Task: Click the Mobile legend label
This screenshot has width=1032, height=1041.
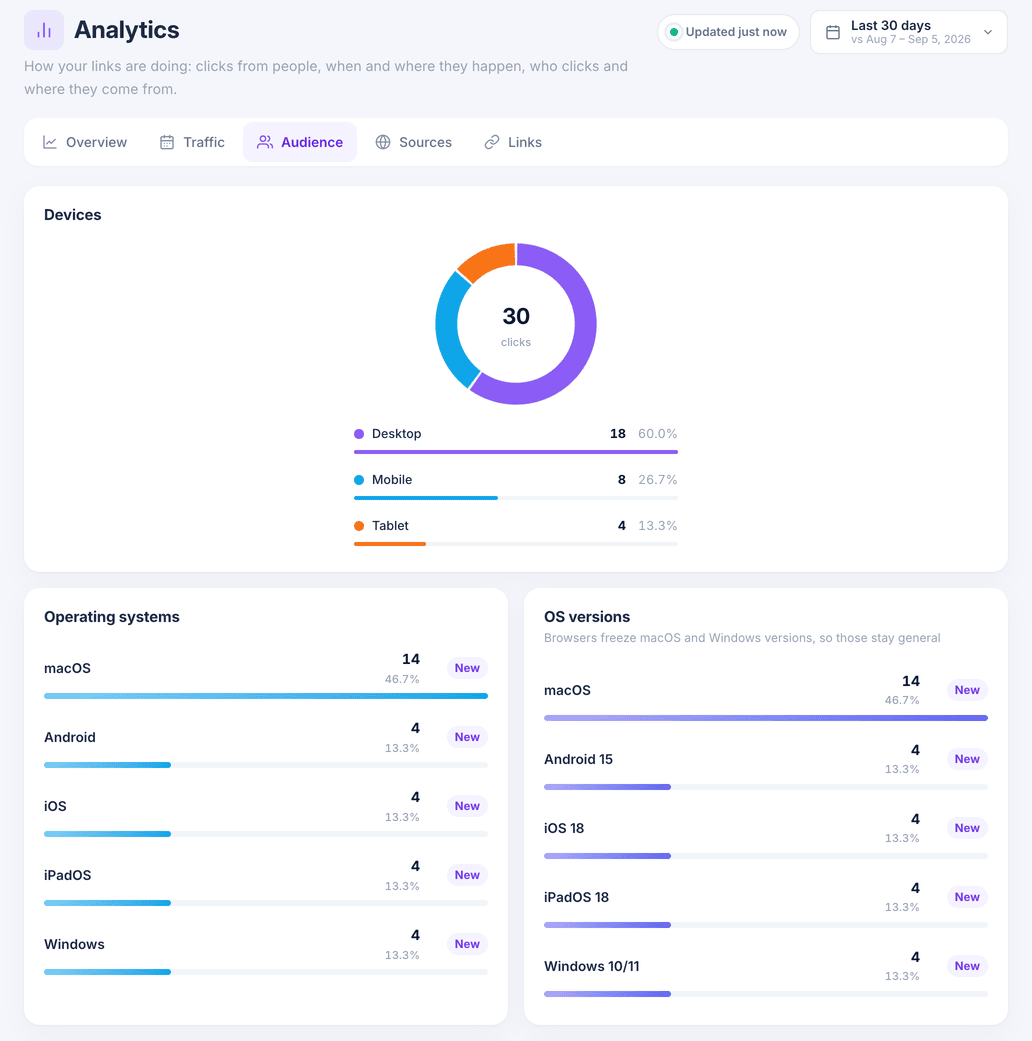Action: (392, 479)
